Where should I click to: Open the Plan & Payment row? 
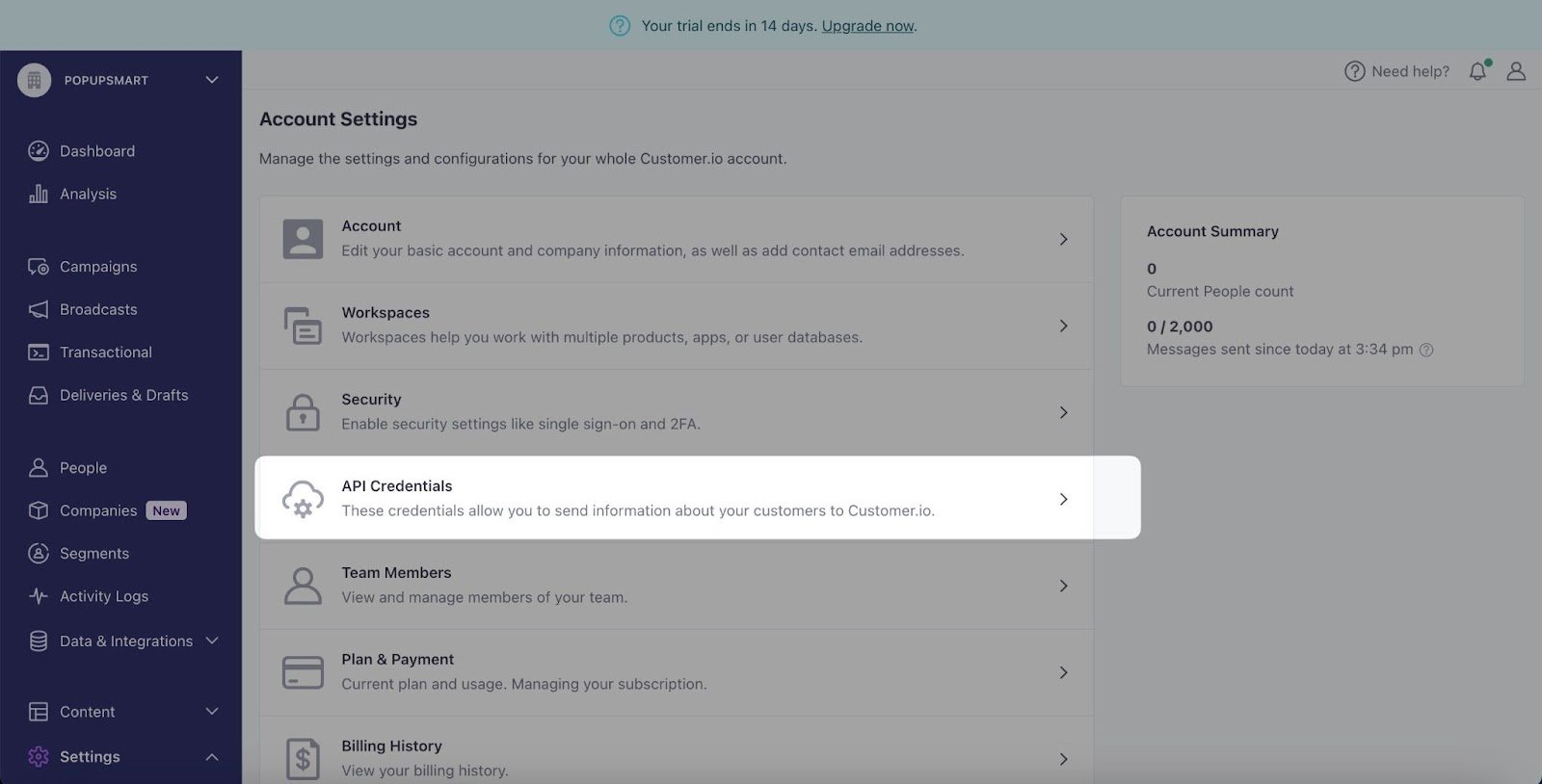pyautogui.click(x=676, y=672)
